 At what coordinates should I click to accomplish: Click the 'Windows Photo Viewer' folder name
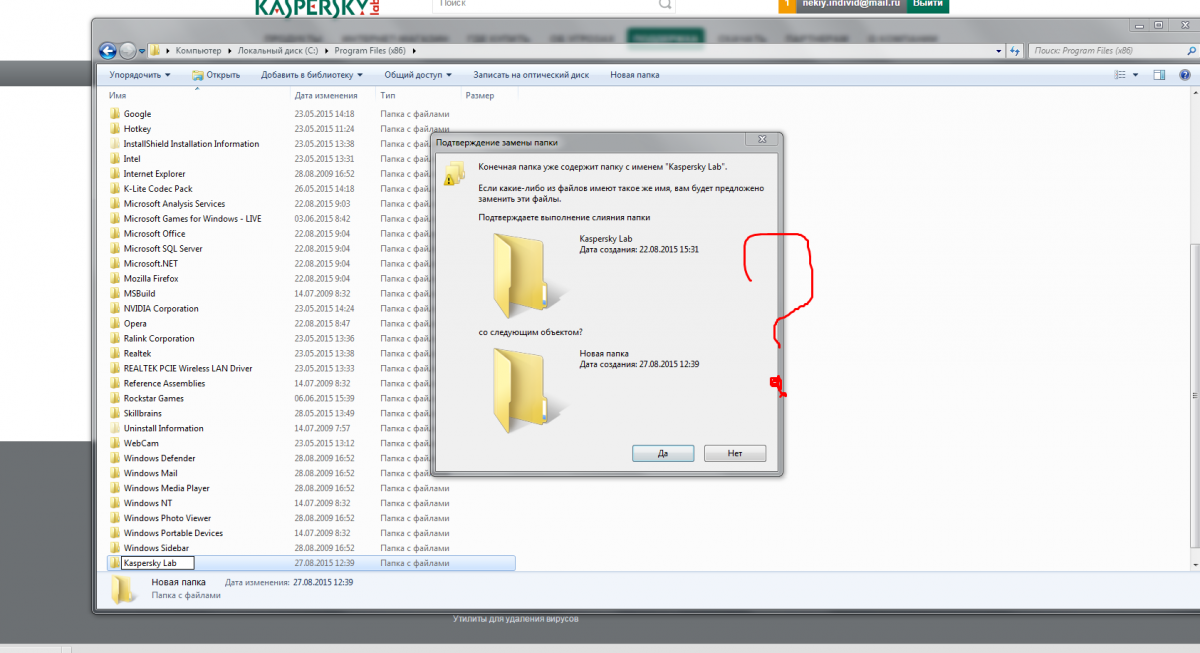(x=167, y=518)
